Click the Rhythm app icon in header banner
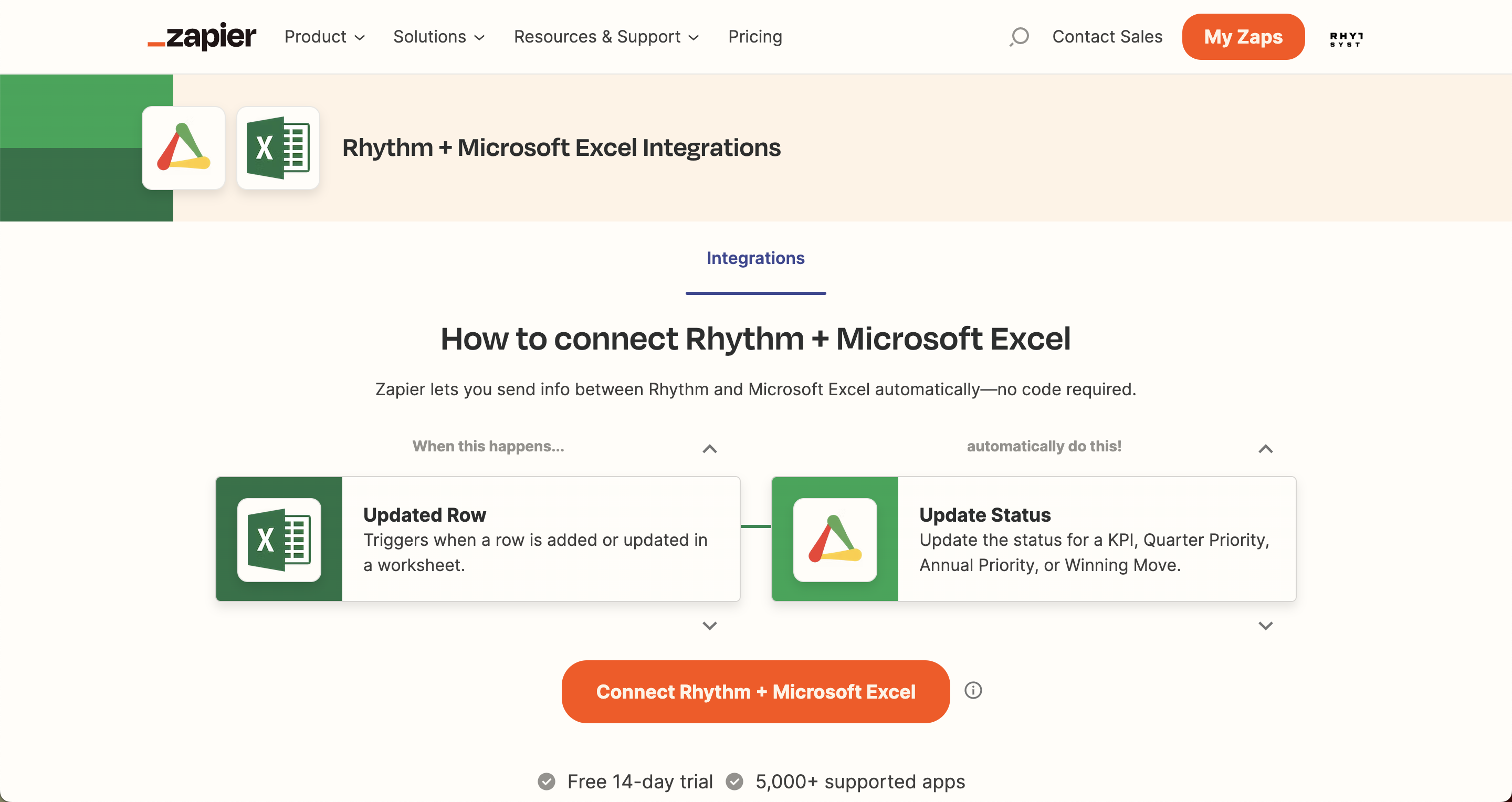Screen dimensions: 1512x802 pos(183,148)
